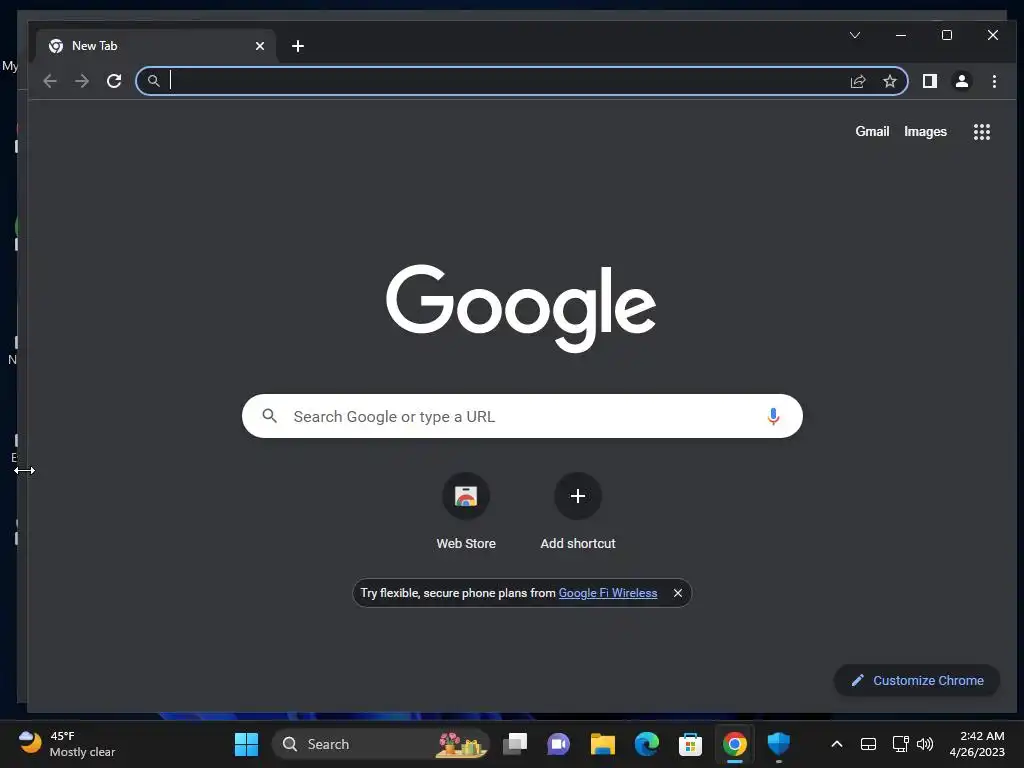The height and width of the screenshot is (768, 1024).
Task: Launch Teams Chat from taskbar
Action: point(558,744)
